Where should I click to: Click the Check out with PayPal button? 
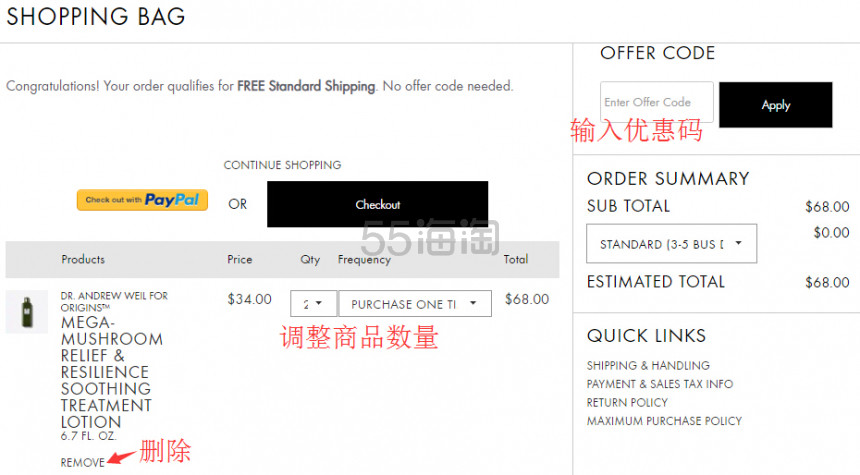click(142, 200)
